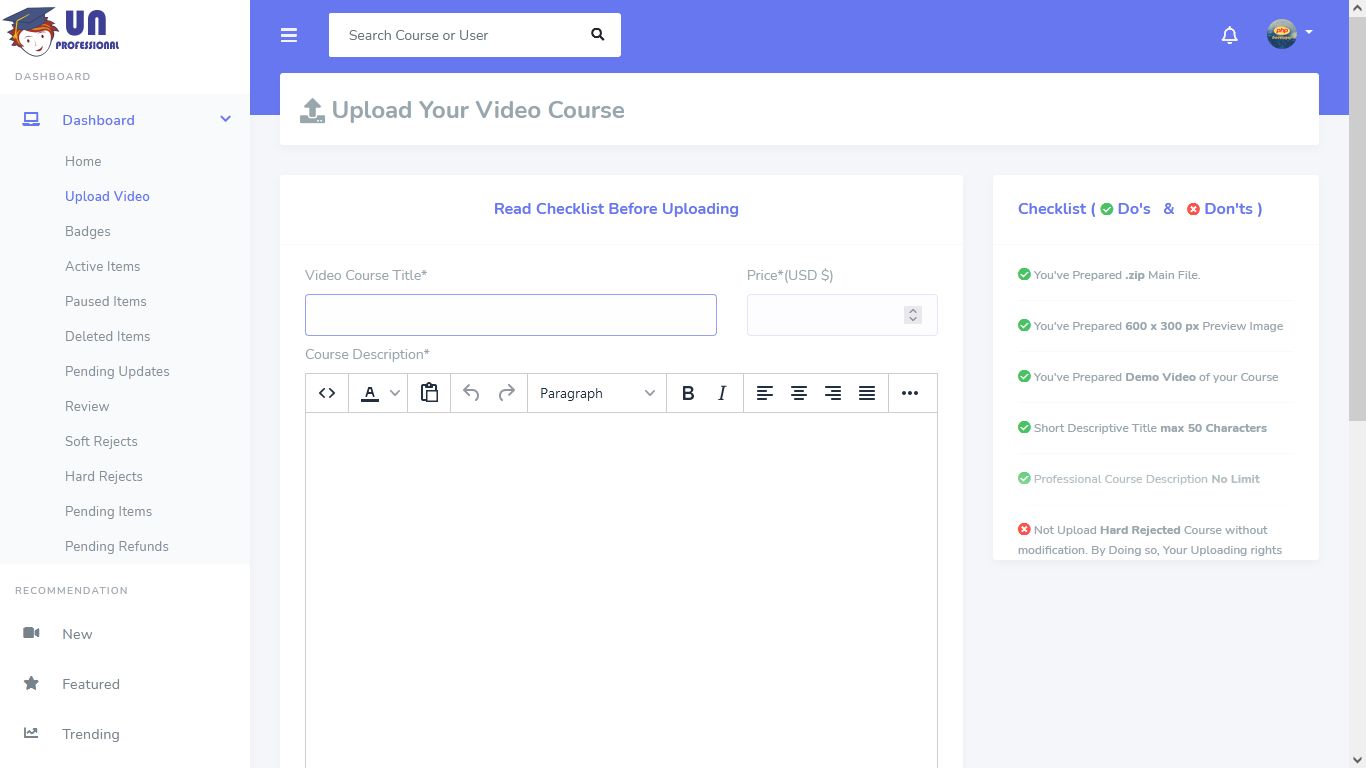Screen dimensions: 1366x768
Task: Open the Trending recommendations link
Action: (90, 734)
